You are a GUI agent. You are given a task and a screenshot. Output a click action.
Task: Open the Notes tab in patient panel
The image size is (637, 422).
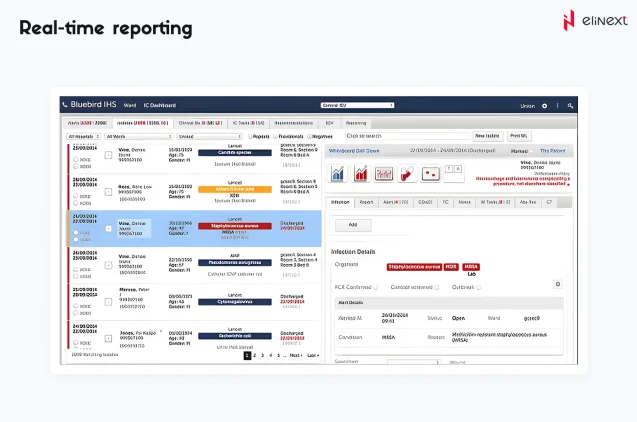click(464, 202)
